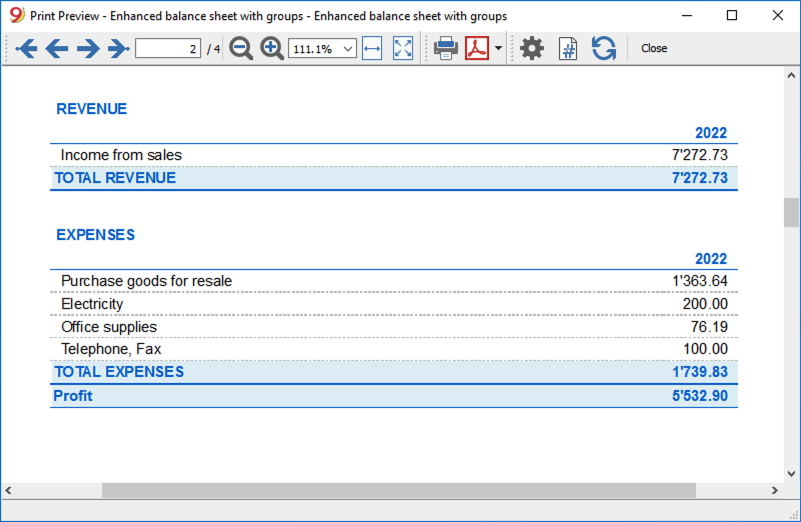Click the REVENUE section heading
801x522 pixels.
point(91,109)
